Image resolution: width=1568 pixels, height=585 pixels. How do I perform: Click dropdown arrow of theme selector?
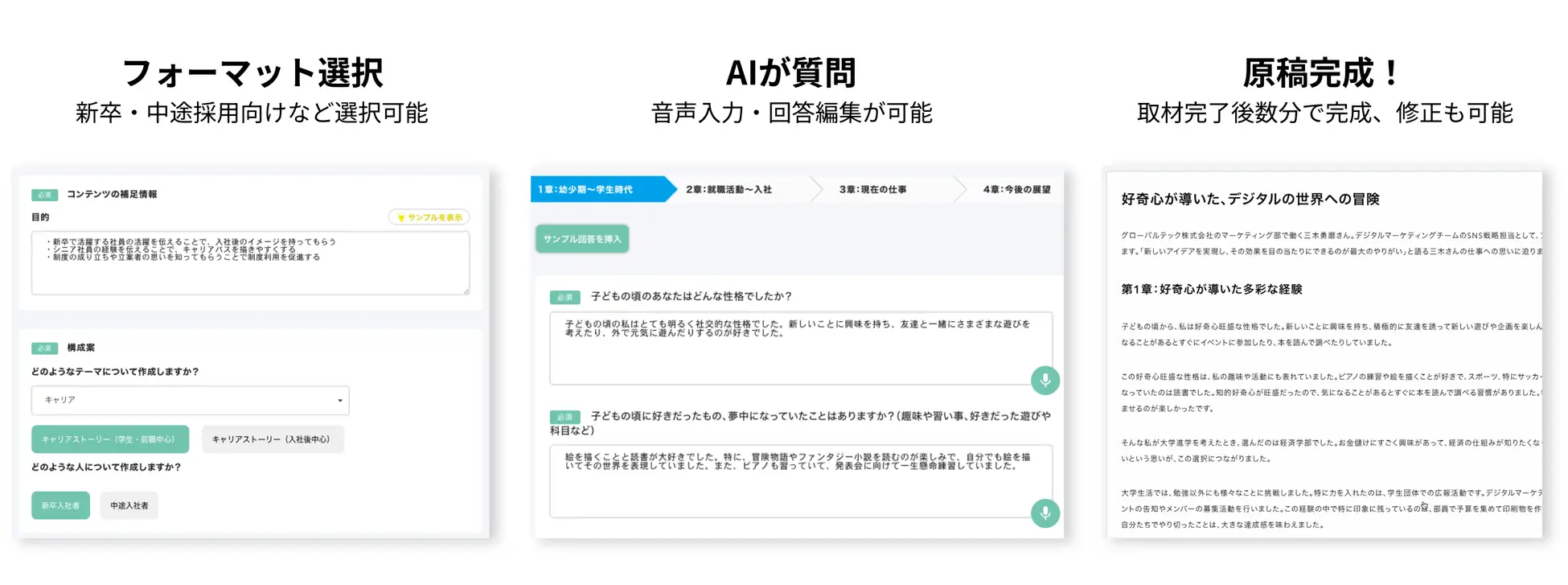pyautogui.click(x=340, y=401)
